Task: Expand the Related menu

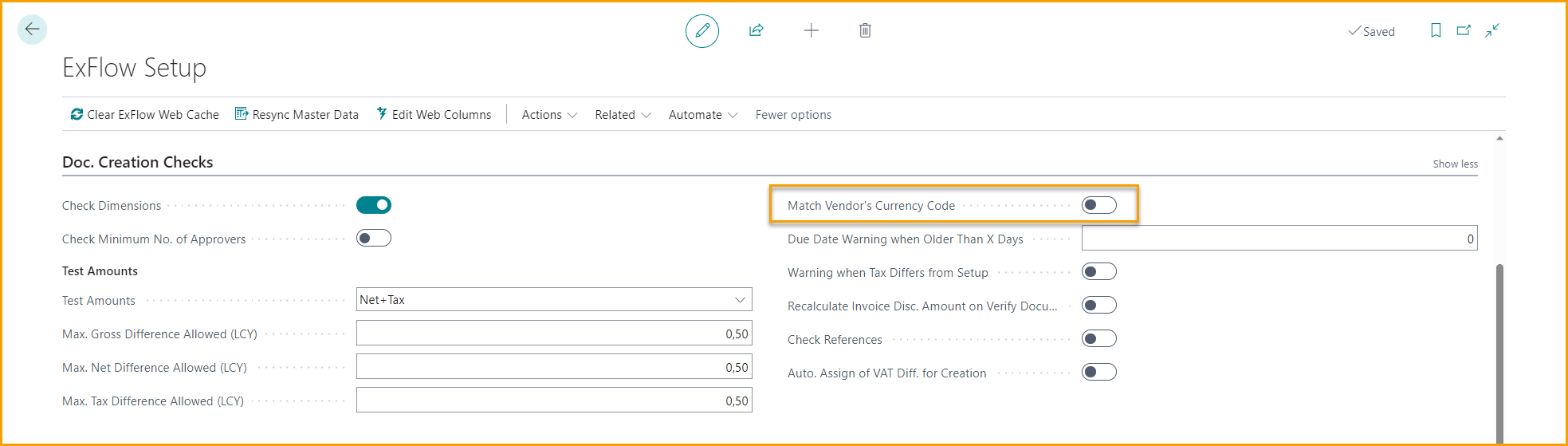Action: click(x=623, y=115)
